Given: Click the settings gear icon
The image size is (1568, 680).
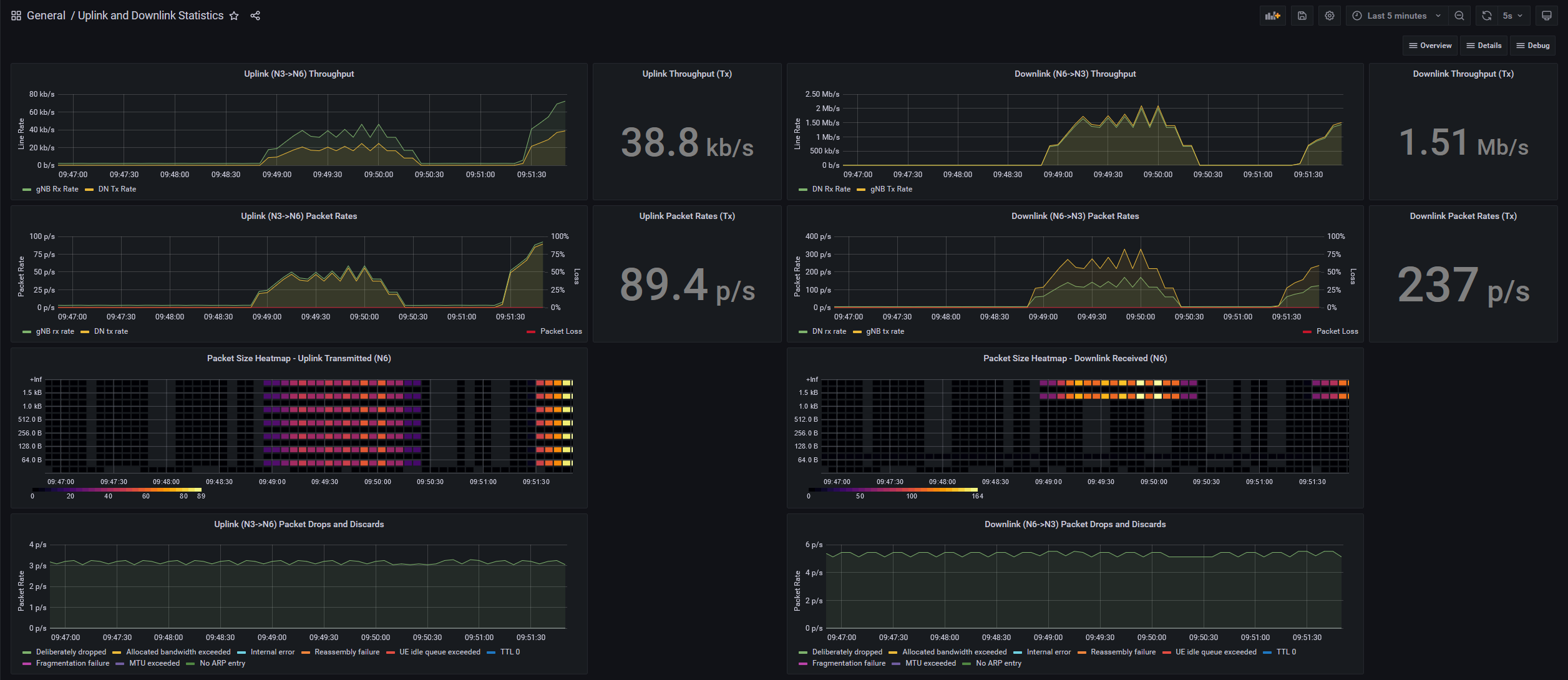Looking at the screenshot, I should 1330,16.
